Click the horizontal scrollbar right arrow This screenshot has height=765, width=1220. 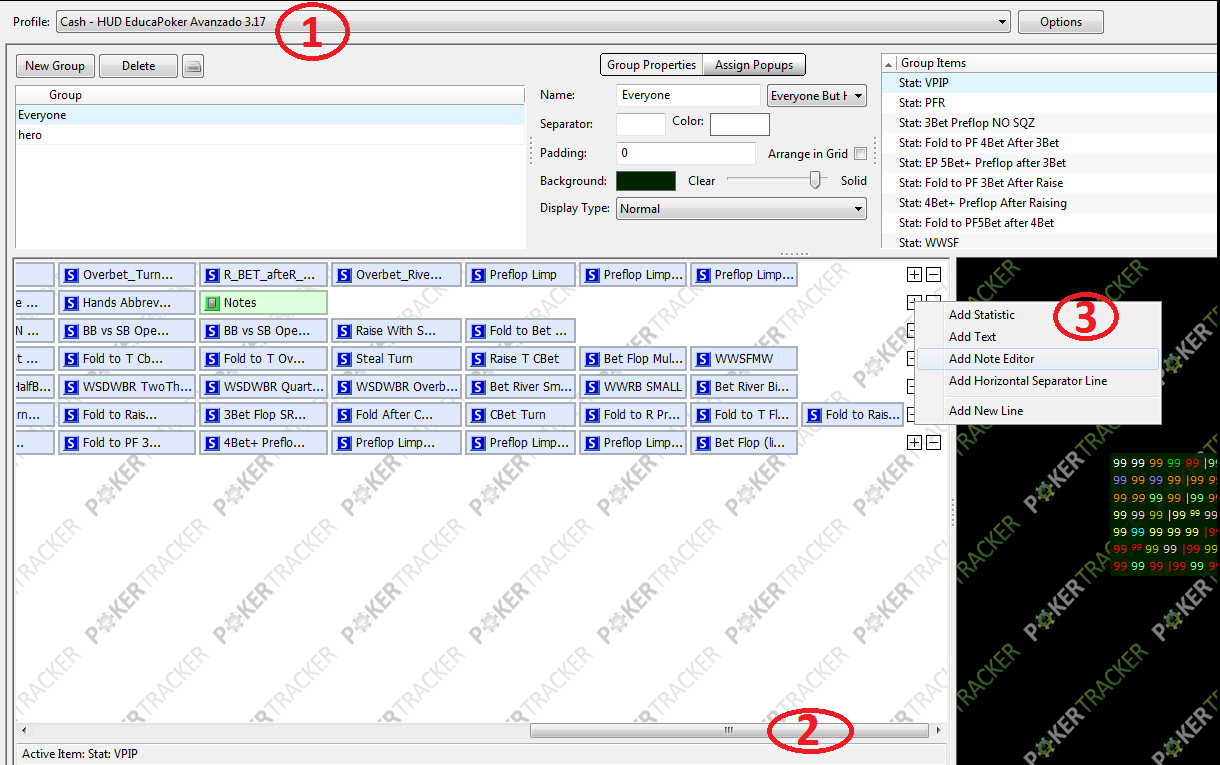(x=937, y=731)
